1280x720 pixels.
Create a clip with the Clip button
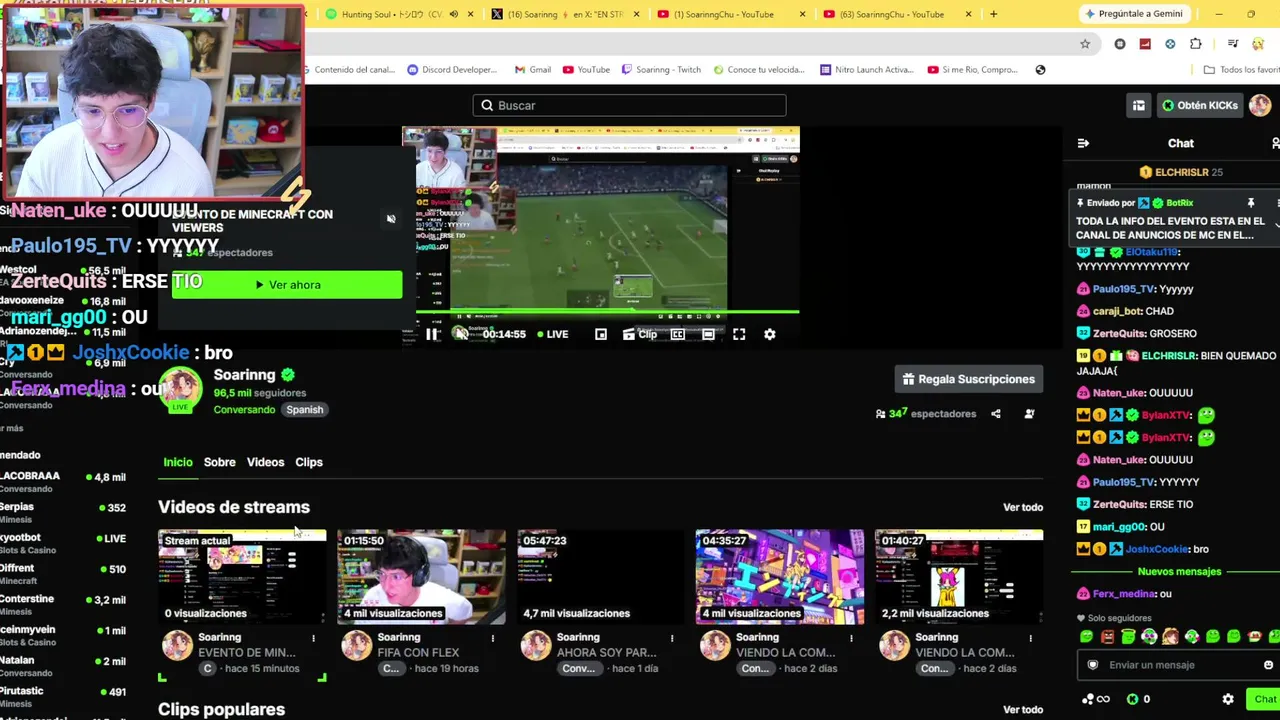(640, 334)
